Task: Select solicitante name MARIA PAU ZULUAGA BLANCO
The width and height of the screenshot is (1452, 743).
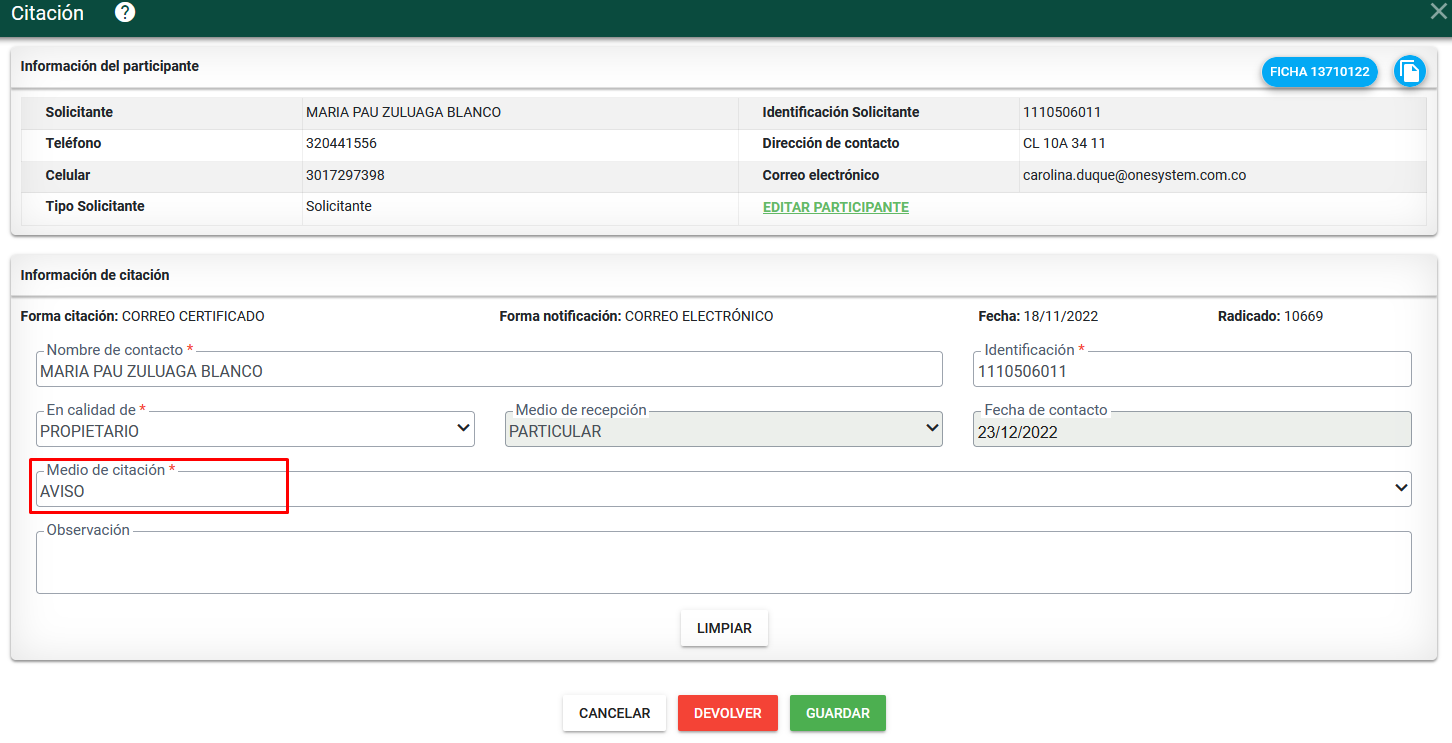Action: pos(403,112)
